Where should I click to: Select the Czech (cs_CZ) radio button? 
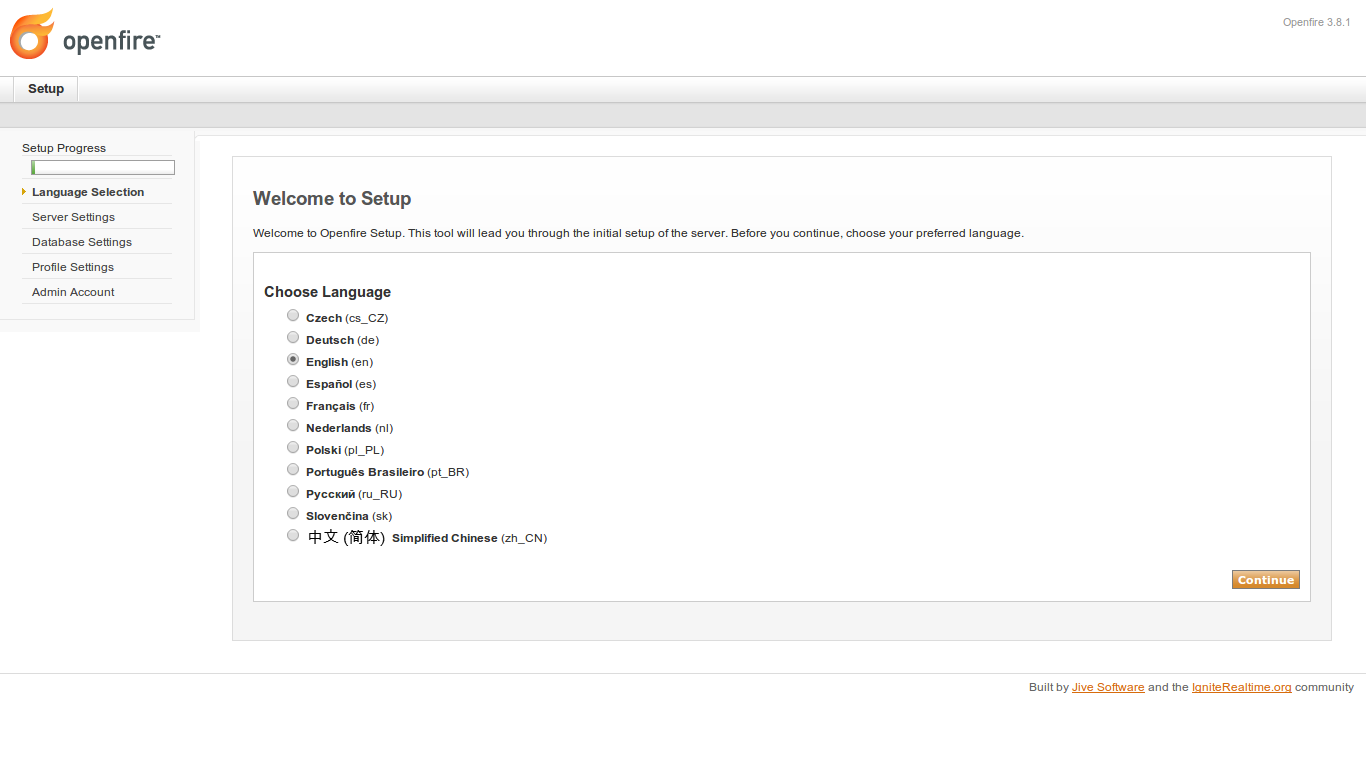coord(293,315)
